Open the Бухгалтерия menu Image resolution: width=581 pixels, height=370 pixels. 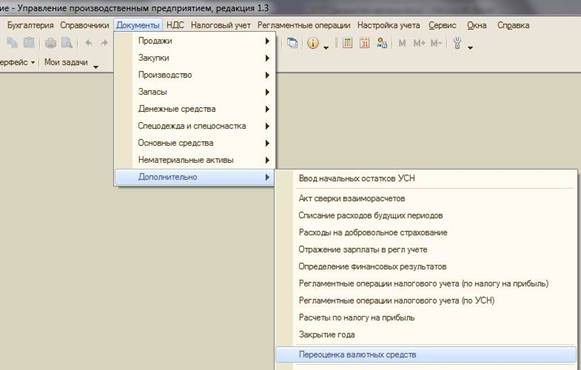30,26
